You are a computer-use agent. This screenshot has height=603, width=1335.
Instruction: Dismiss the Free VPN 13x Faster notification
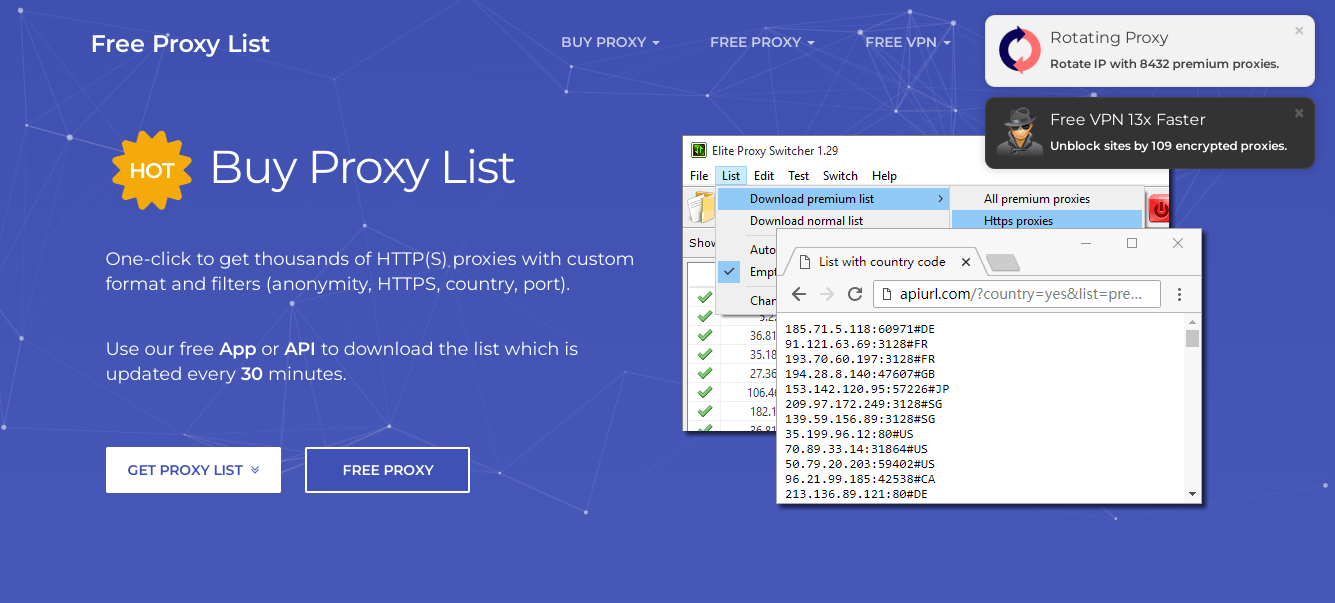coord(1299,113)
